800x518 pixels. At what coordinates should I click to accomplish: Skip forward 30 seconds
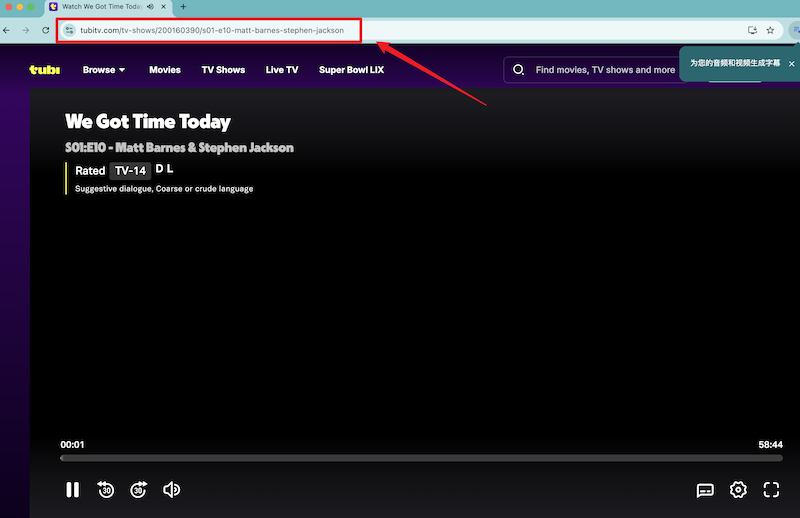point(138,490)
